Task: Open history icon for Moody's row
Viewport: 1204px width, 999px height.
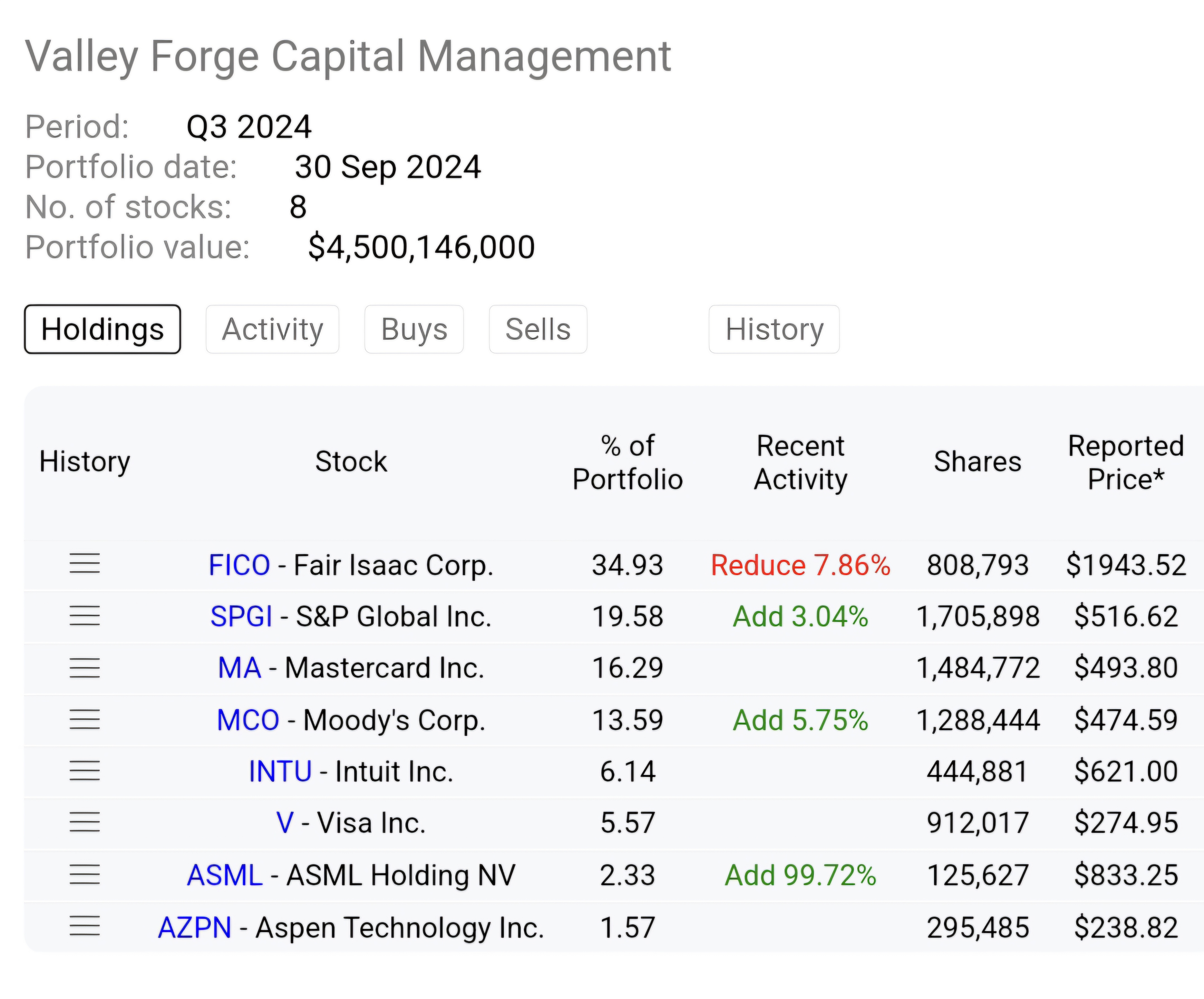Action: (84, 719)
